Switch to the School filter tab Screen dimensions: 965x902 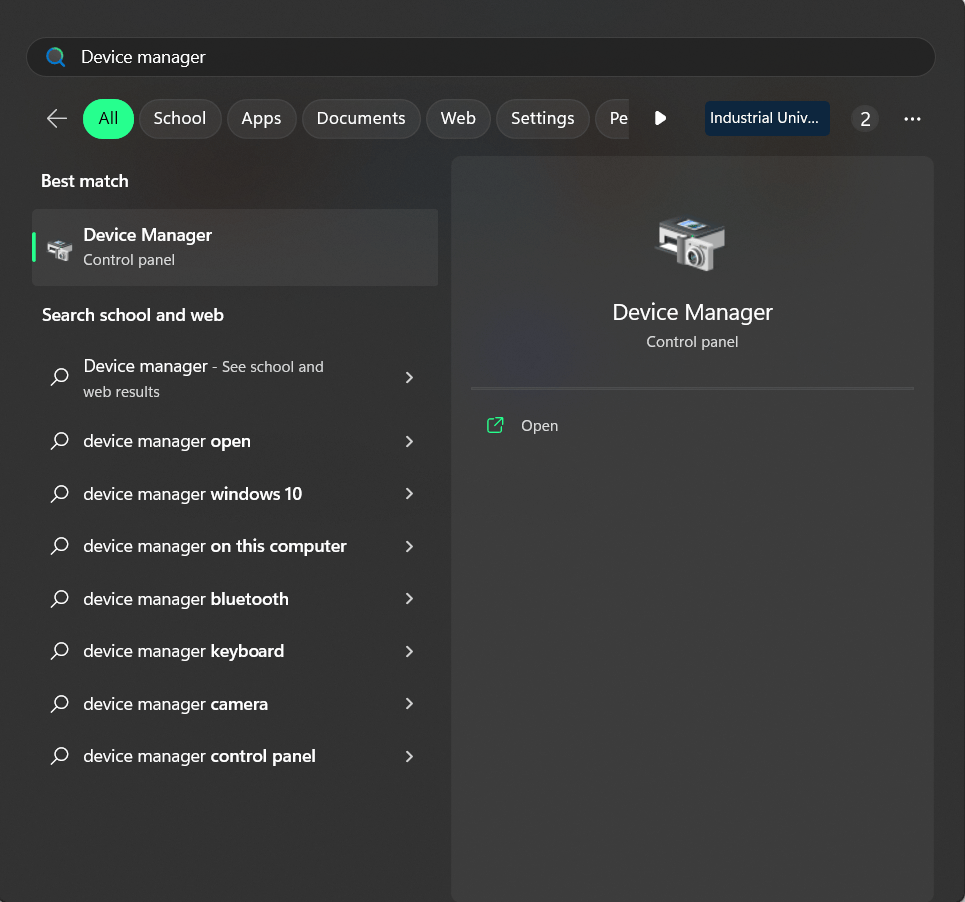[180, 118]
